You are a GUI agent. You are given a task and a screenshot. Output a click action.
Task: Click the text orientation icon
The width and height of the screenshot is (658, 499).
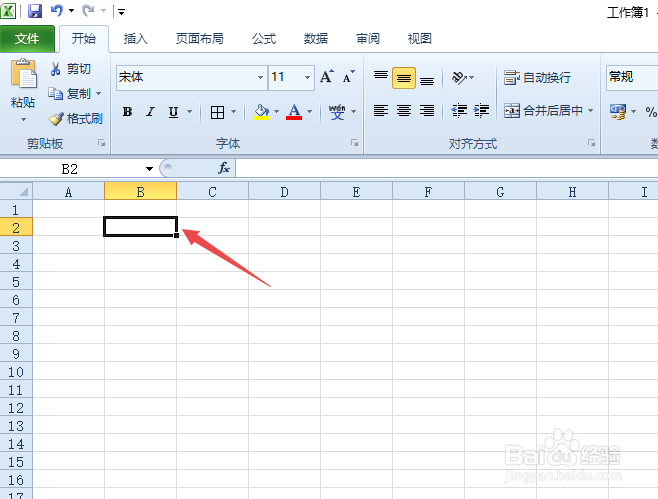coord(460,77)
